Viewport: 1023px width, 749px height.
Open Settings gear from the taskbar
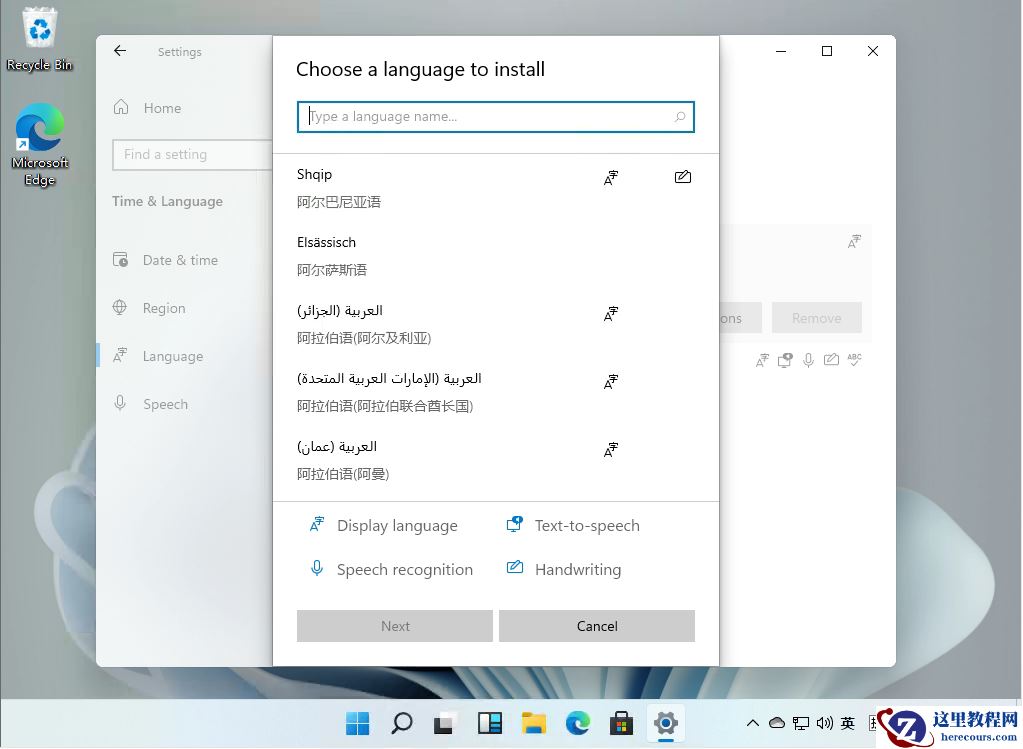tap(666, 722)
